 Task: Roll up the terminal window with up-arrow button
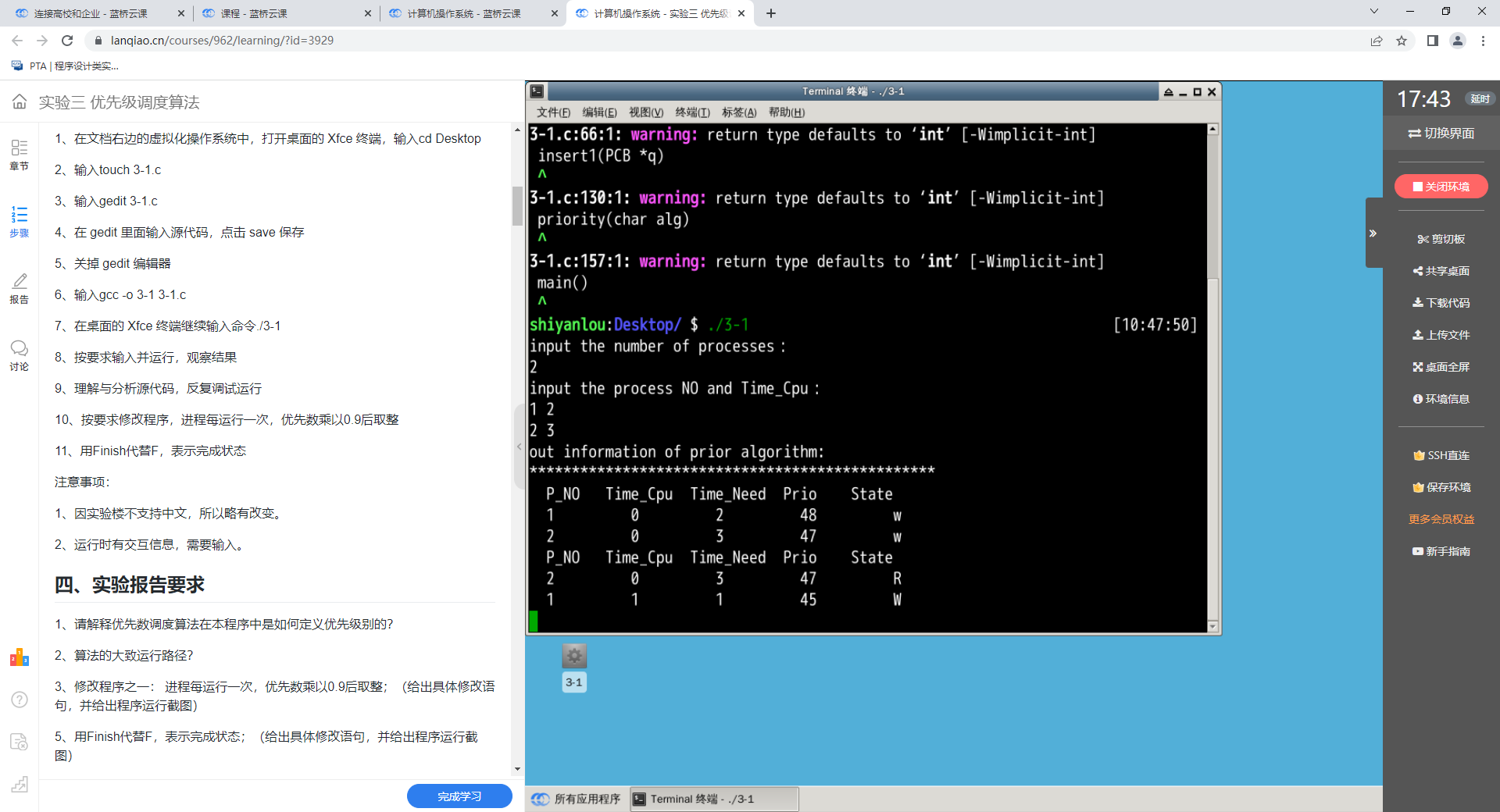click(1169, 92)
